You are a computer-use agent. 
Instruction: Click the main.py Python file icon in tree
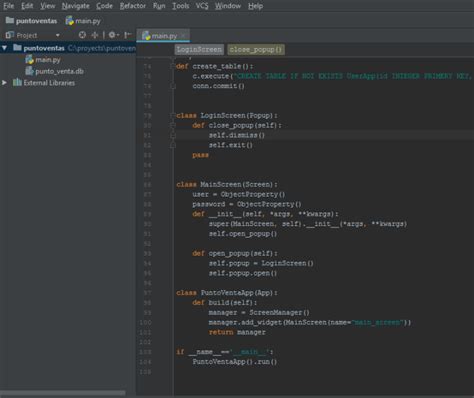click(x=29, y=60)
